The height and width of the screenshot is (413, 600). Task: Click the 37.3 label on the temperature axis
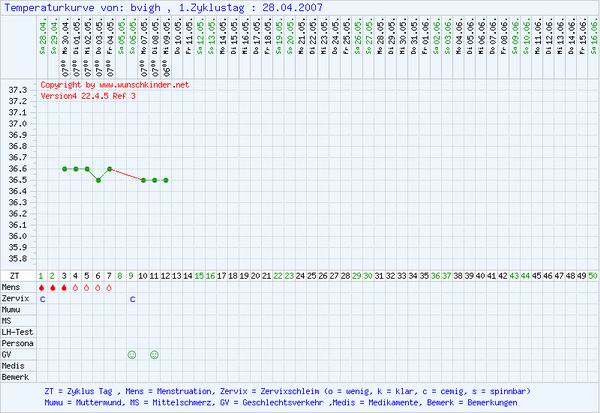17,90
